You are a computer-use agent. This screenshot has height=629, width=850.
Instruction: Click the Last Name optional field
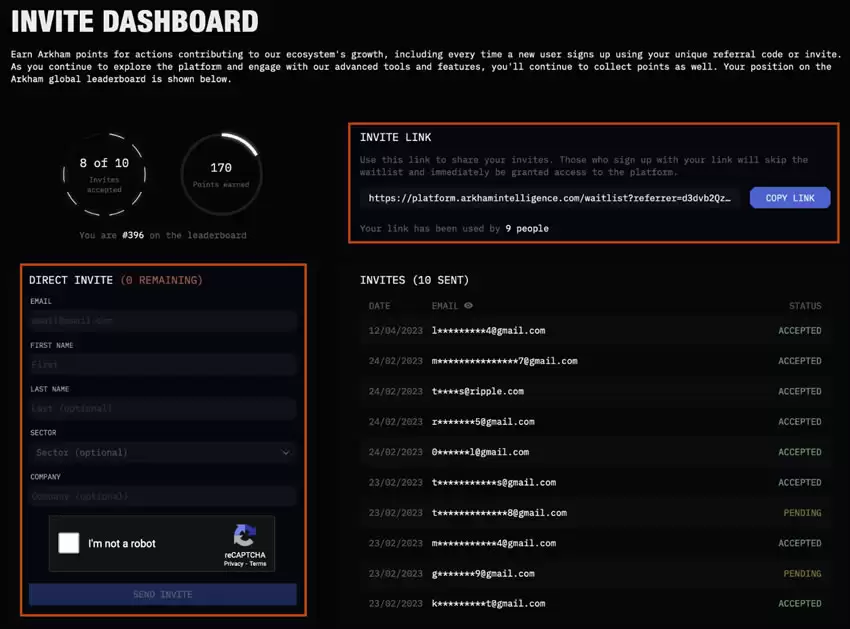click(x=163, y=408)
